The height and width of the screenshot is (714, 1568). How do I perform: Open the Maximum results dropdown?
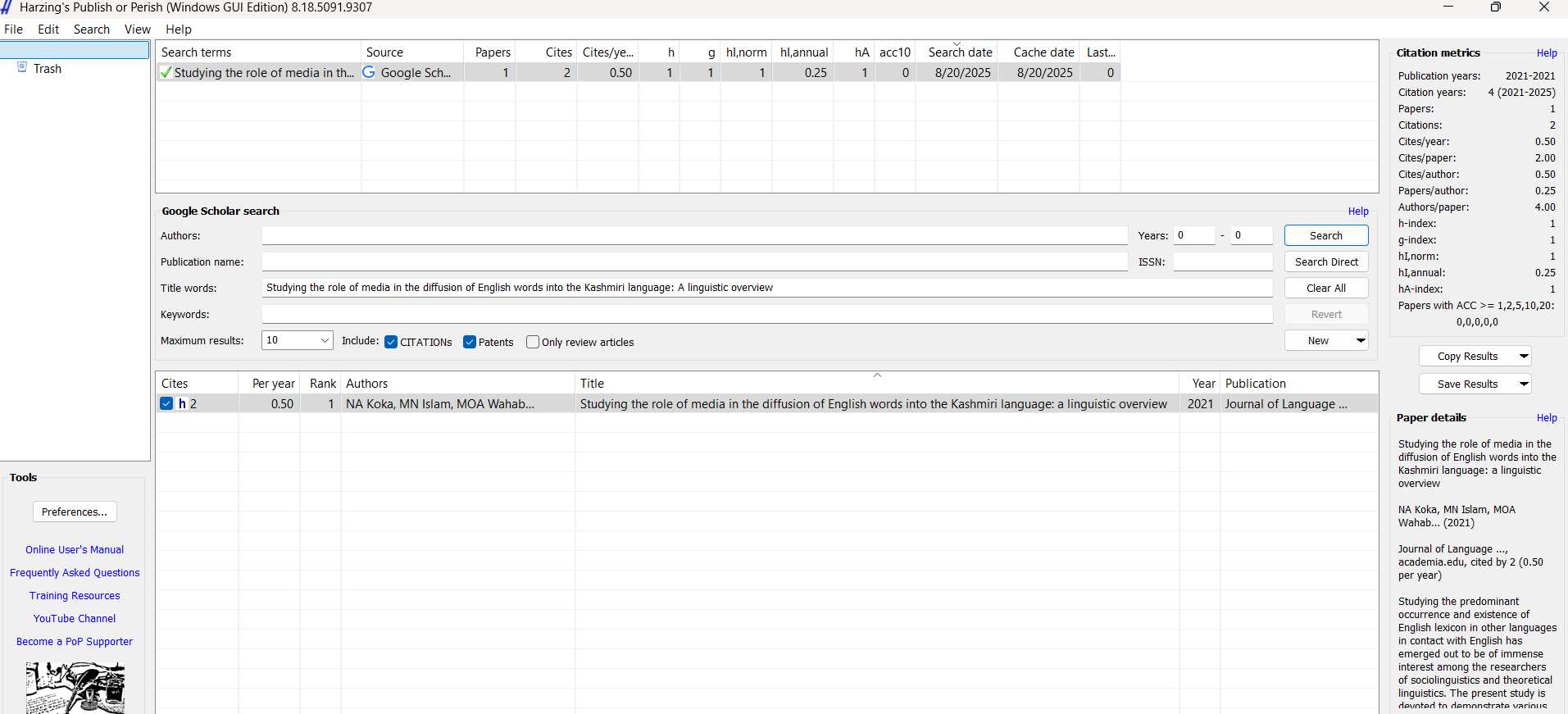(325, 340)
